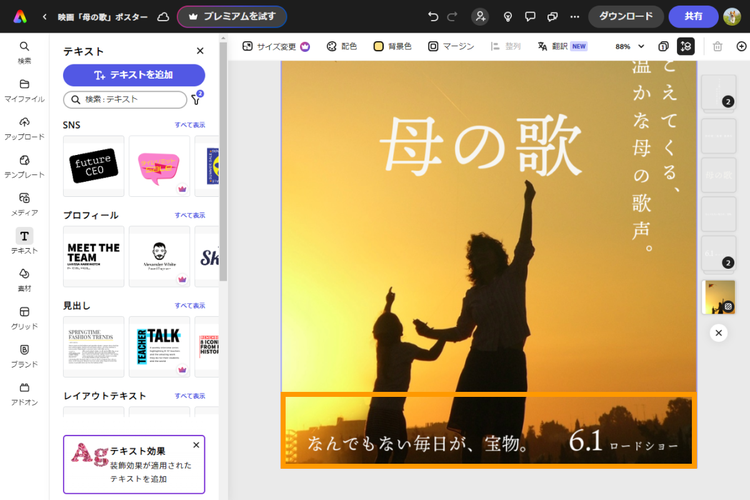Image resolution: width=750 pixels, height=500 pixels.
Task: Open アップロード in the sidebar
Action: coord(24,128)
